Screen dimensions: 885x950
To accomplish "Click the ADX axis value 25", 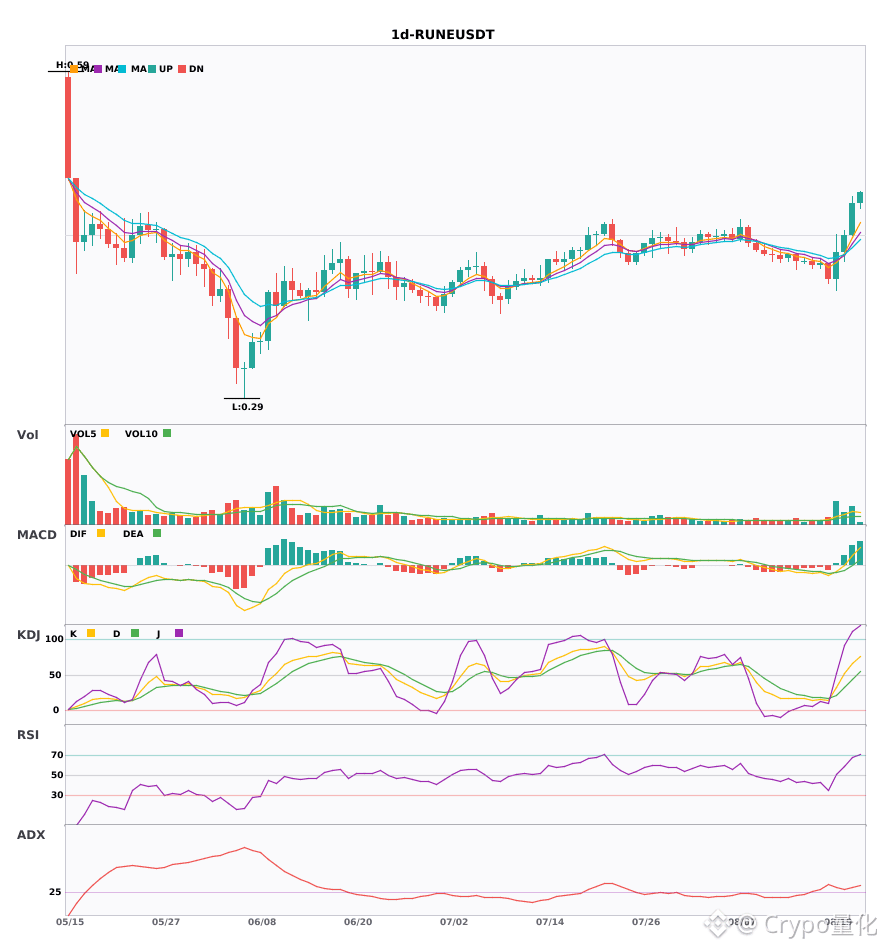I will click(x=55, y=892).
